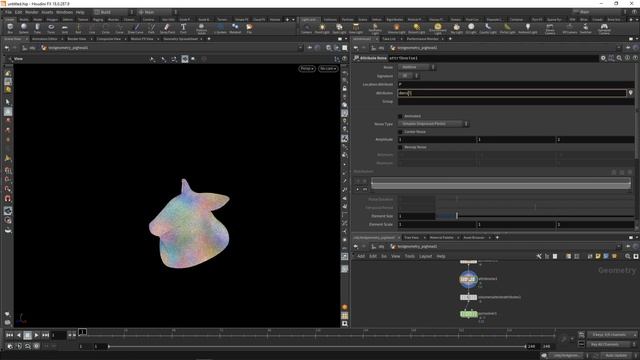Jump to the first frame
This screenshot has width=640, height=360.
pos(9,335)
